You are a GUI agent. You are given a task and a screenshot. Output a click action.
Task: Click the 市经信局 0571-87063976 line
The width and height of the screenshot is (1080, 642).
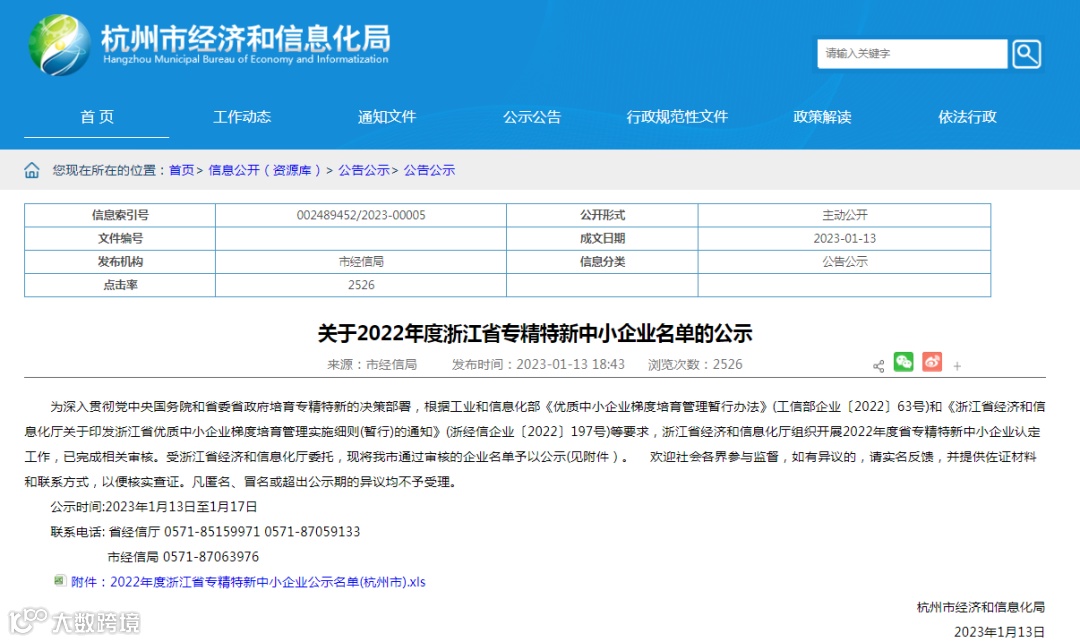click(x=183, y=557)
